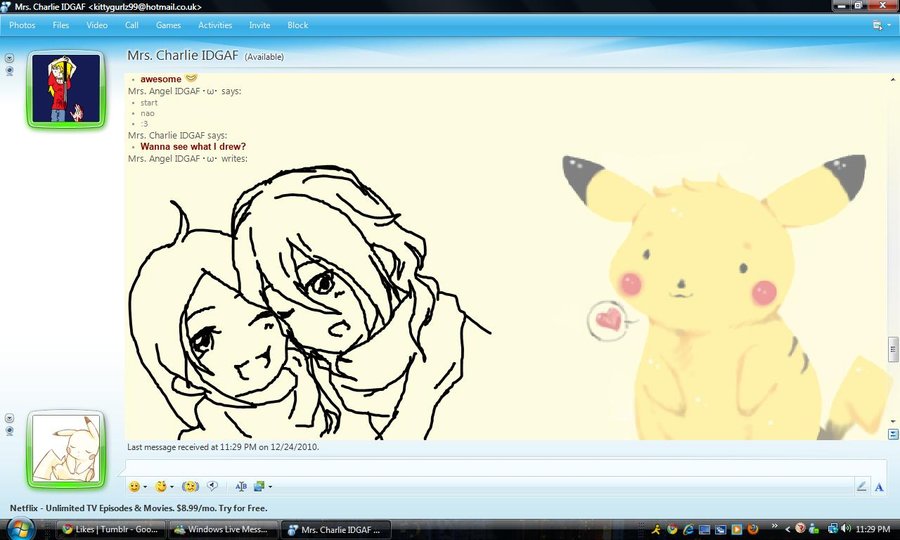This screenshot has width=900, height=540.
Task: Click Invite in the toolbar
Action: [x=259, y=25]
